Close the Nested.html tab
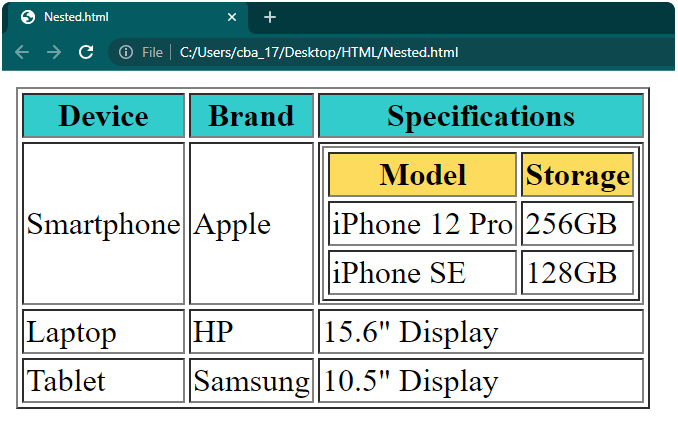 pyautogui.click(x=232, y=17)
